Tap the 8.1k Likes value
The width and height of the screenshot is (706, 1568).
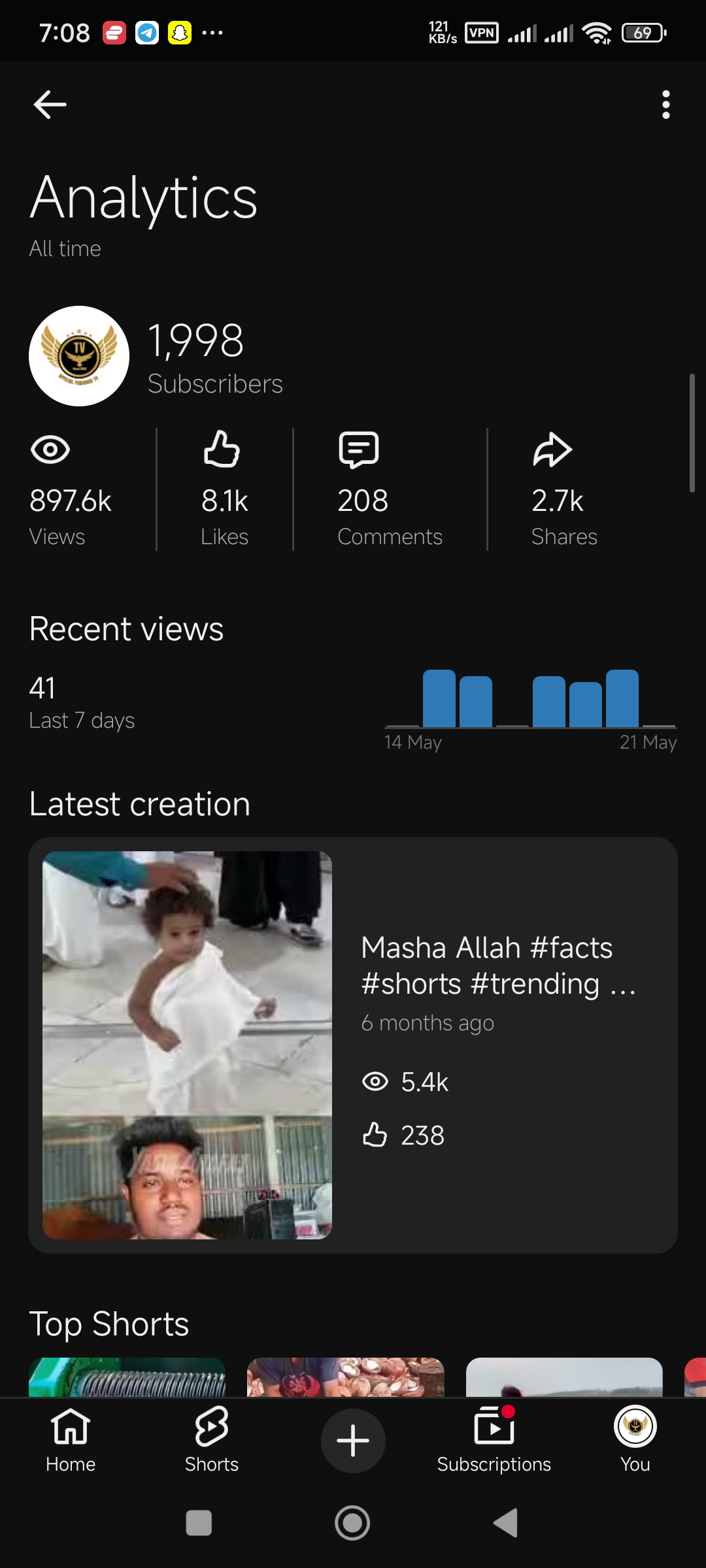point(225,501)
